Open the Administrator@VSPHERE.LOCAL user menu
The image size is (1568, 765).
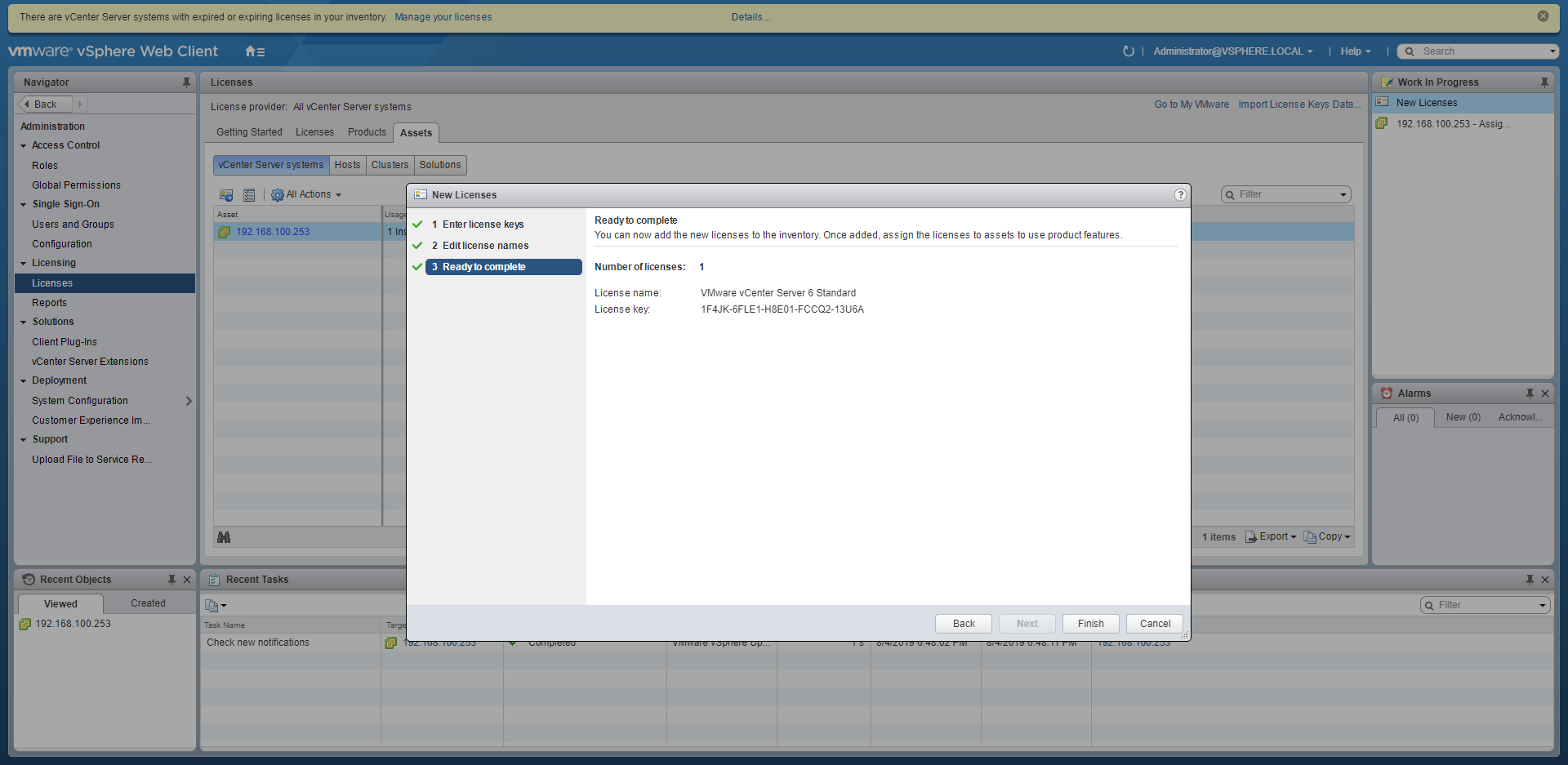pos(1232,51)
